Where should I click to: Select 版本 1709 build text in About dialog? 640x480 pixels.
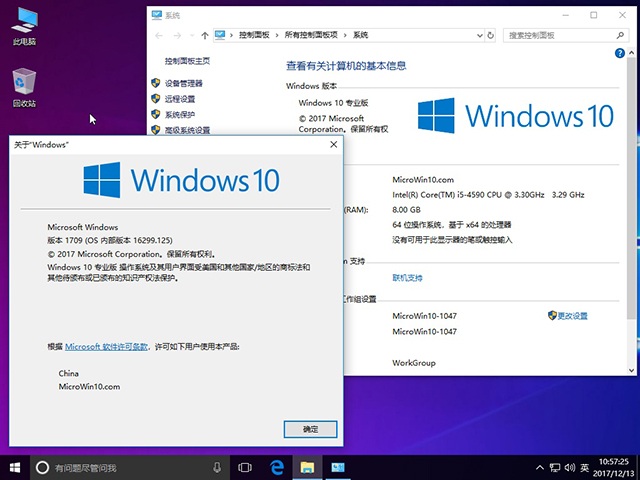pyautogui.click(x=110, y=240)
